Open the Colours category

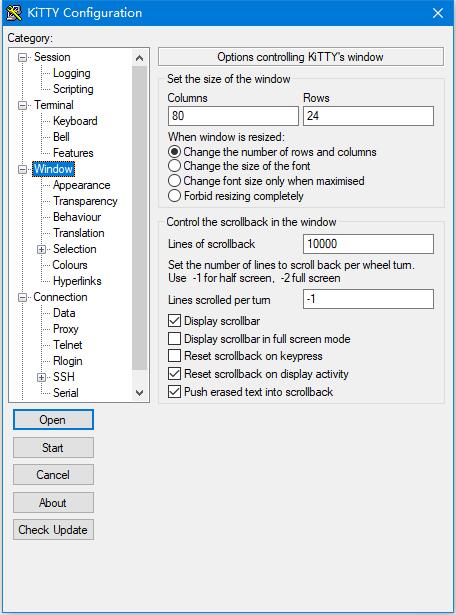[x=70, y=265]
